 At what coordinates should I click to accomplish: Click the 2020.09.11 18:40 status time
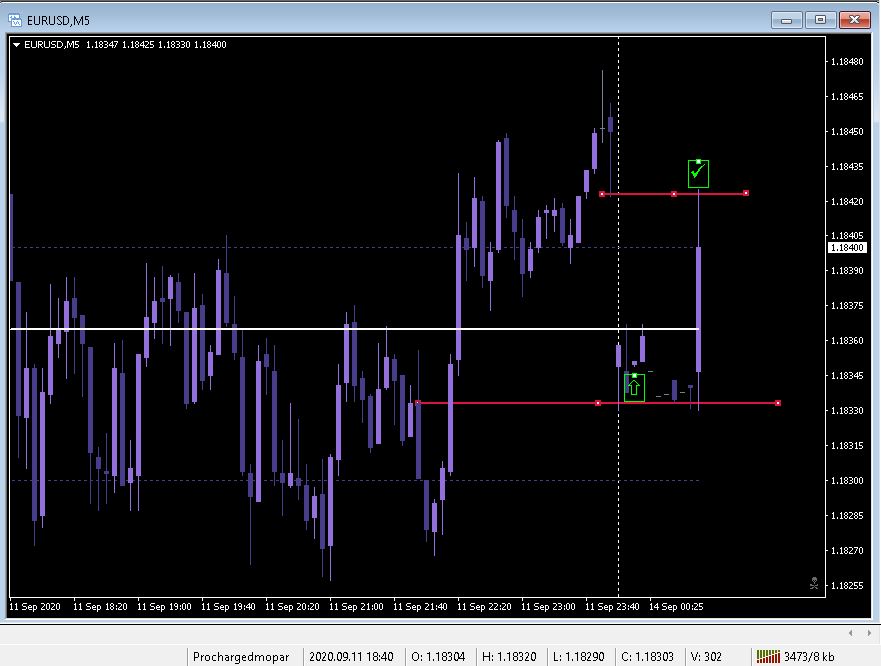[351, 656]
